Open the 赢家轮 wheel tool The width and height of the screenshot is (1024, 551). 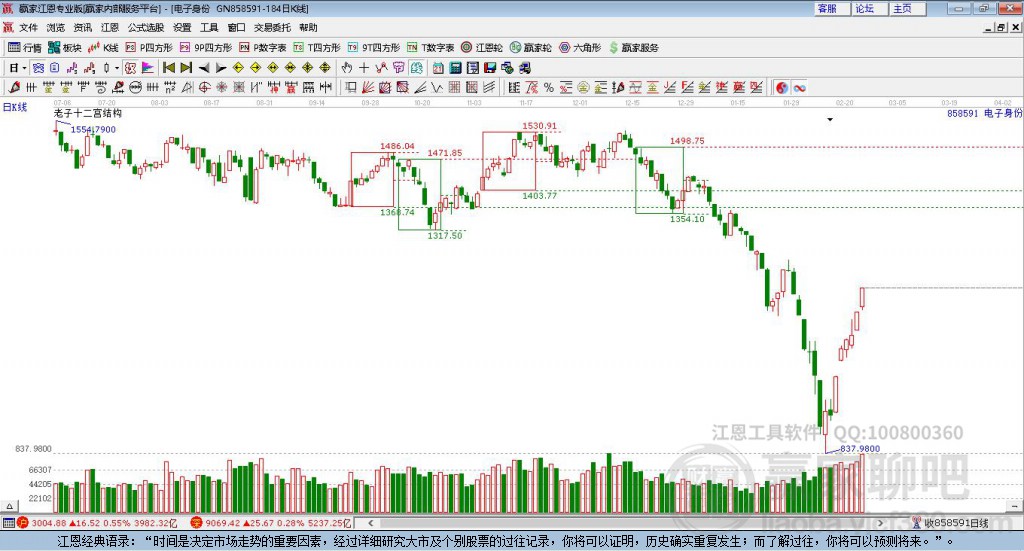coord(531,48)
